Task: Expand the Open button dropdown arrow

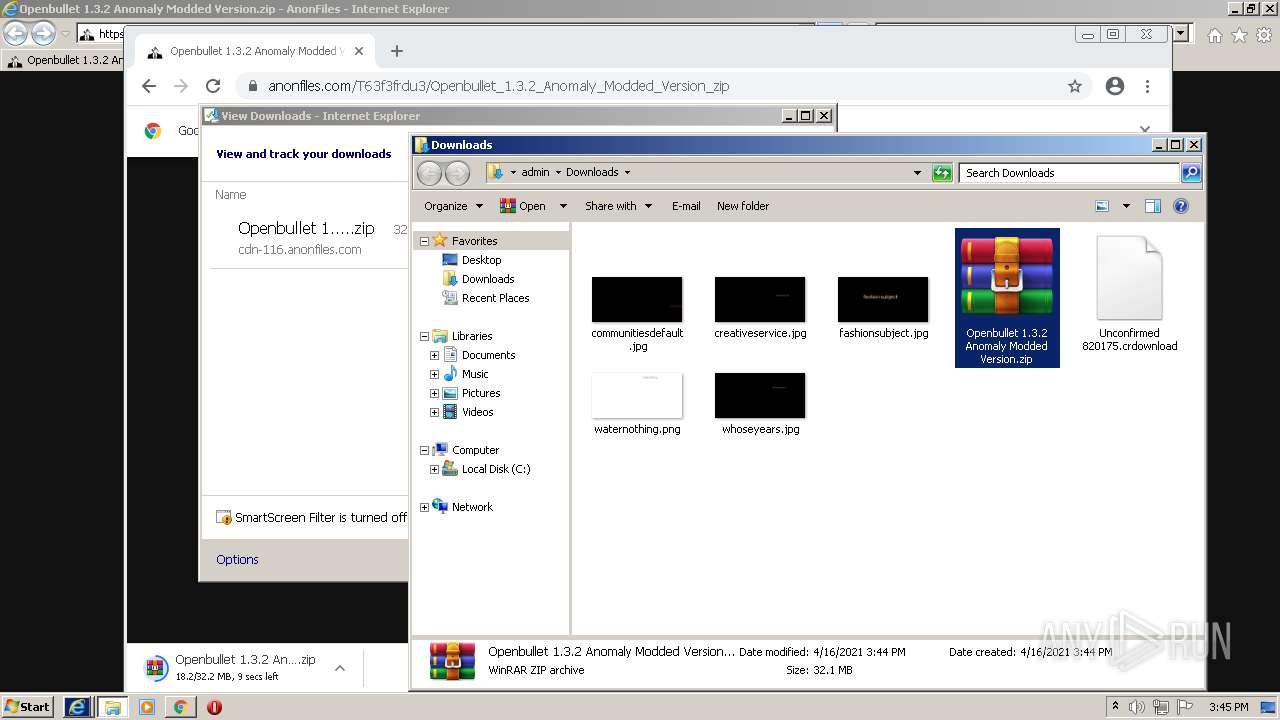Action: click(563, 206)
